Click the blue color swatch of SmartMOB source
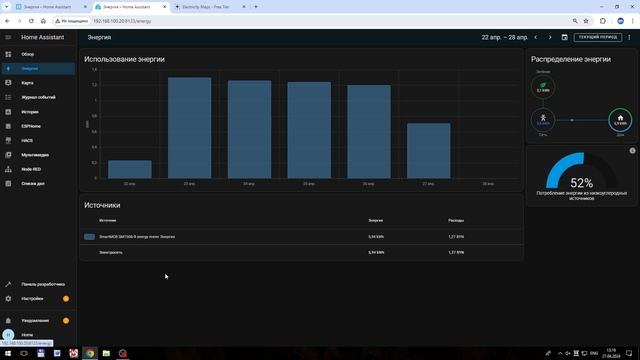The image size is (640, 360). tap(89, 237)
